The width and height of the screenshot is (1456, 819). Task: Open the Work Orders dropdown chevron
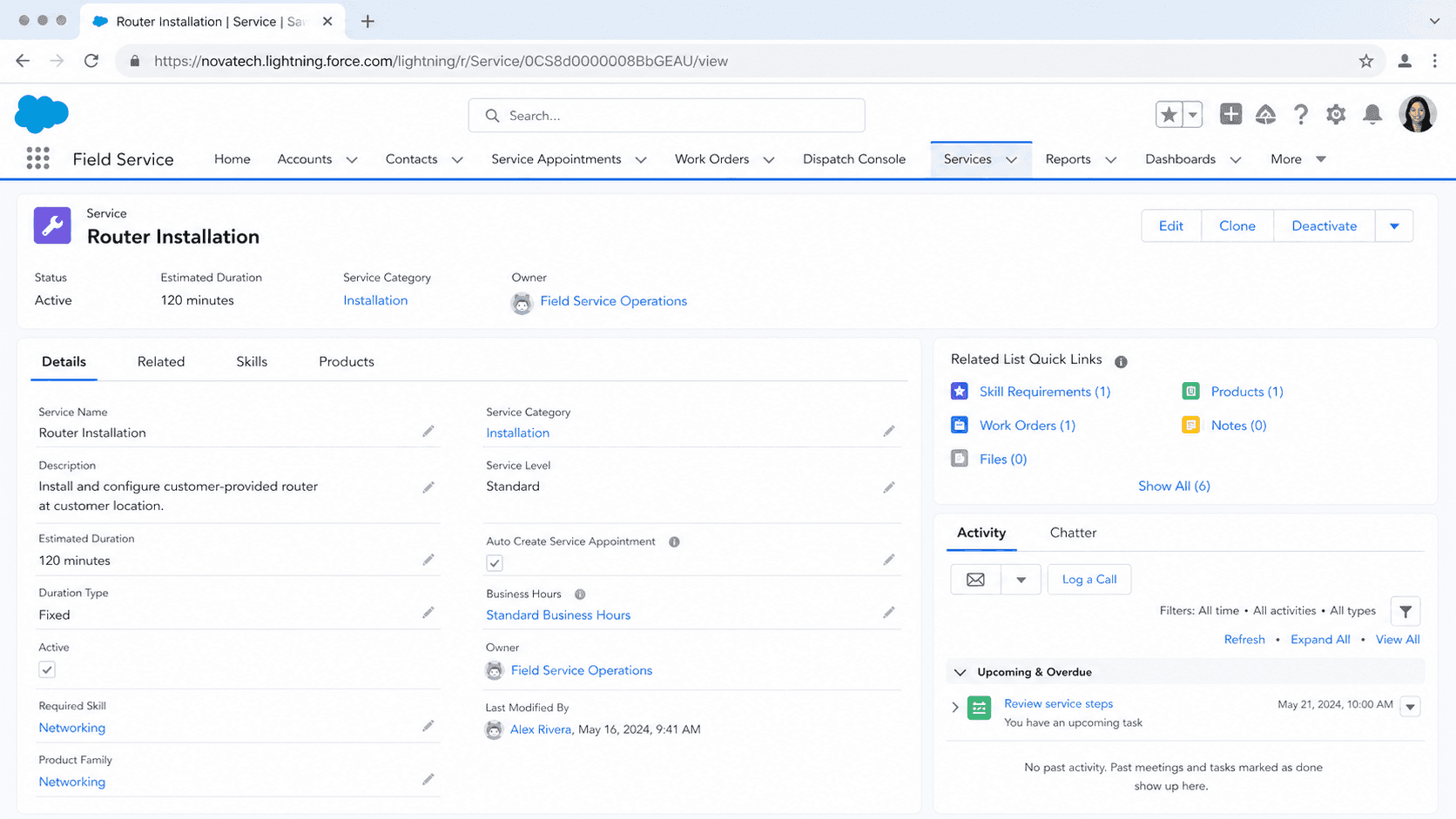[x=769, y=160]
